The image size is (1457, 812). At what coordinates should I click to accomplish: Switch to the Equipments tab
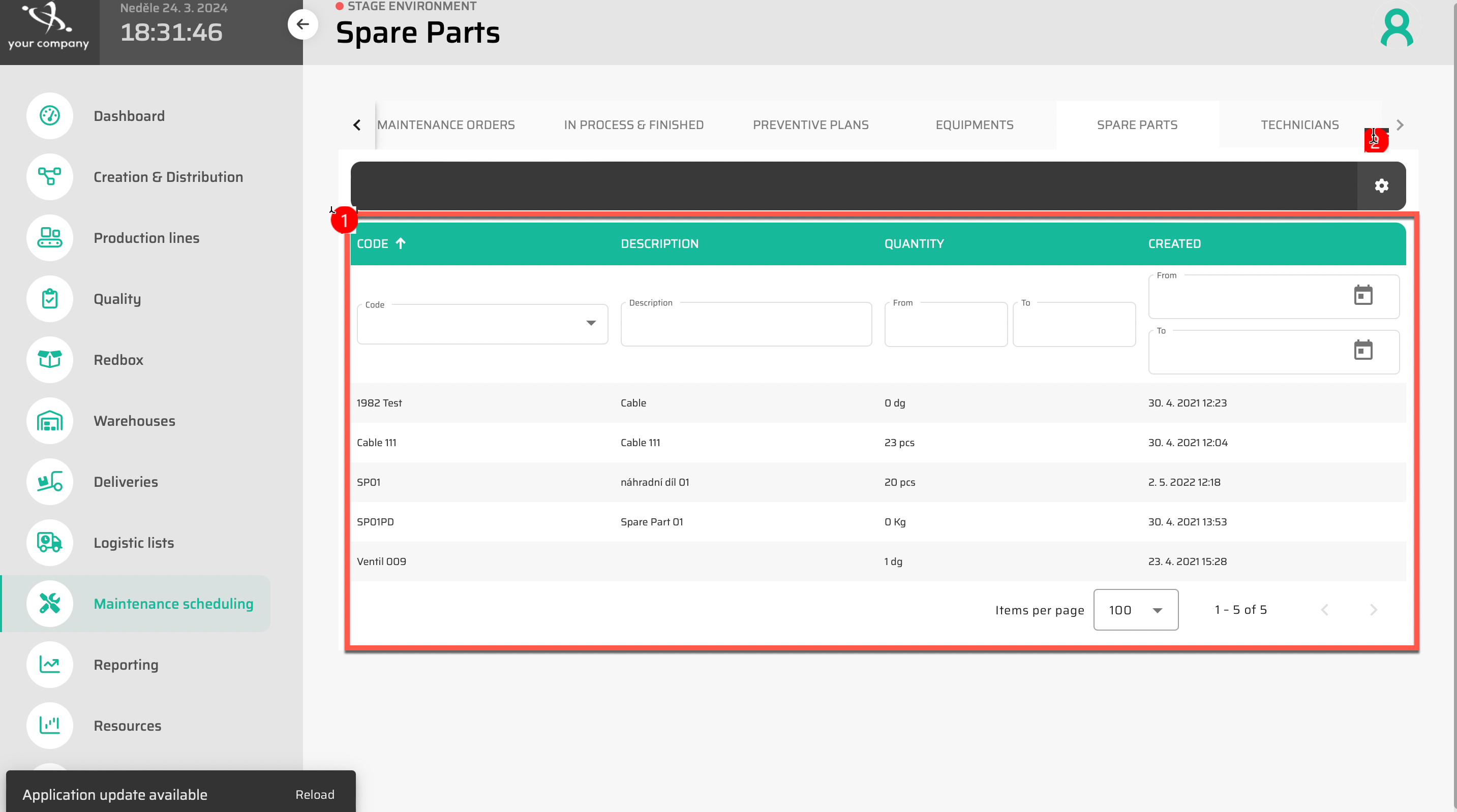[x=974, y=125]
